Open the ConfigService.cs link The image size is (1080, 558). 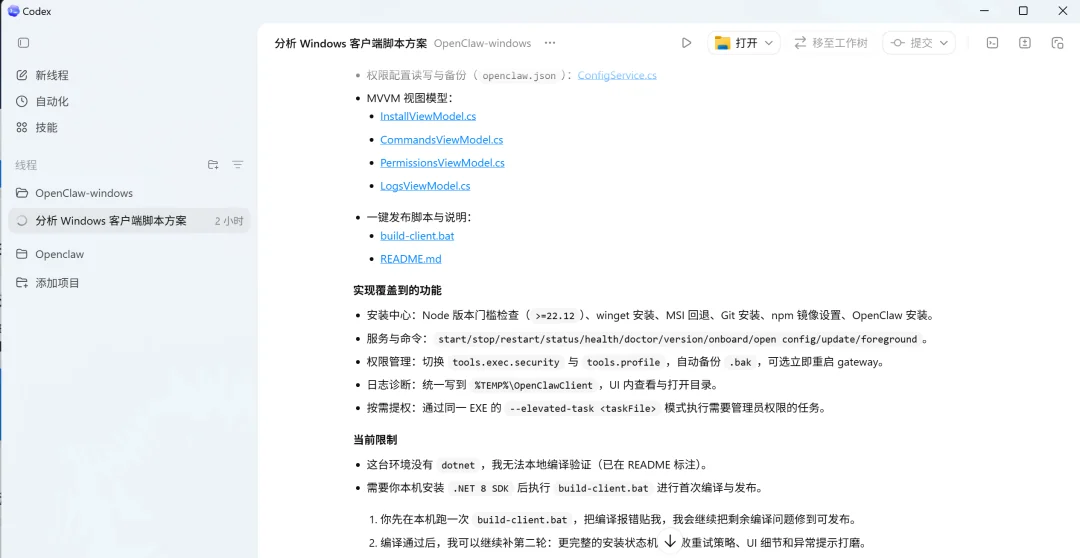tap(617, 75)
